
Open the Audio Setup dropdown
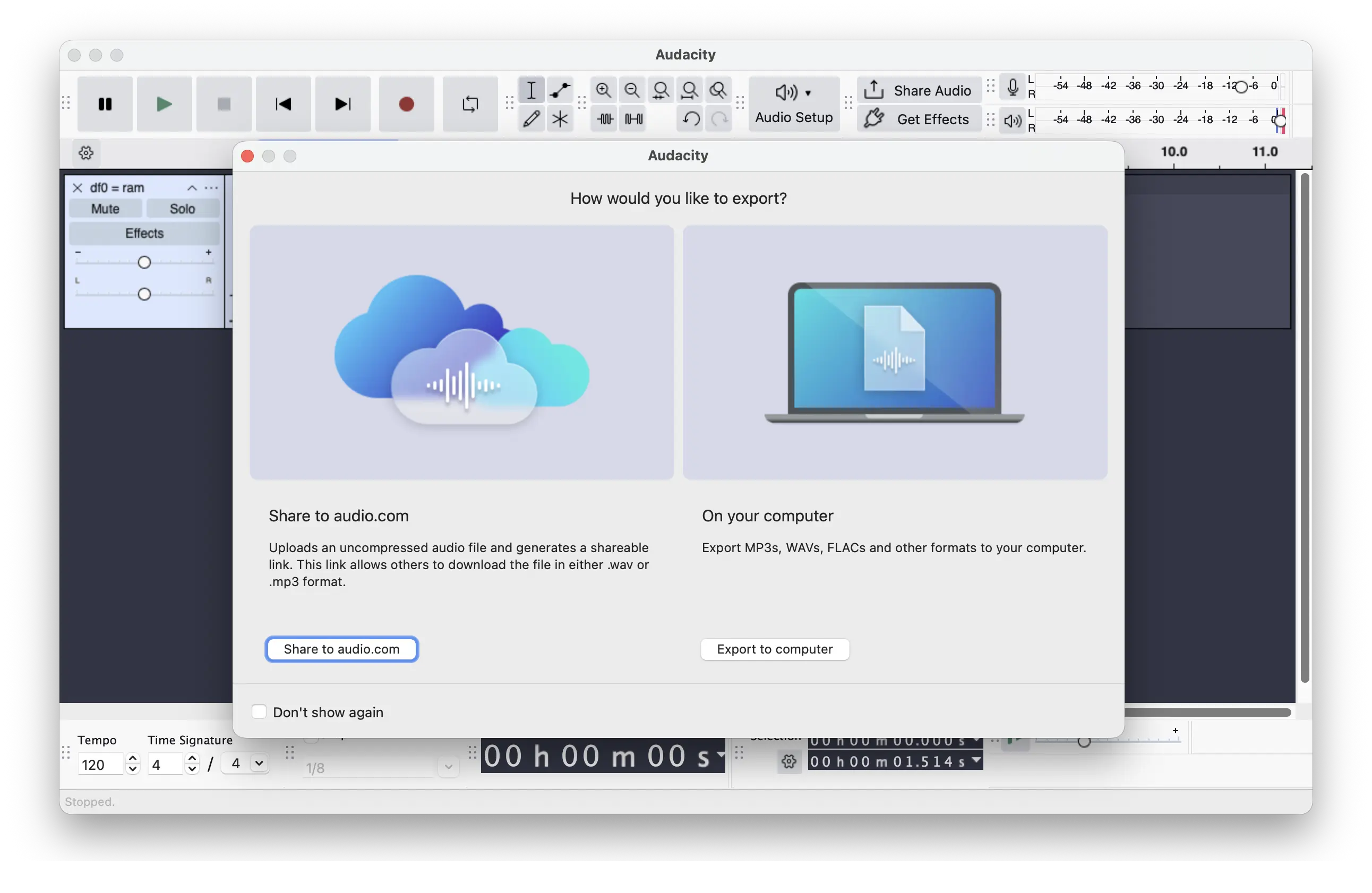794,104
